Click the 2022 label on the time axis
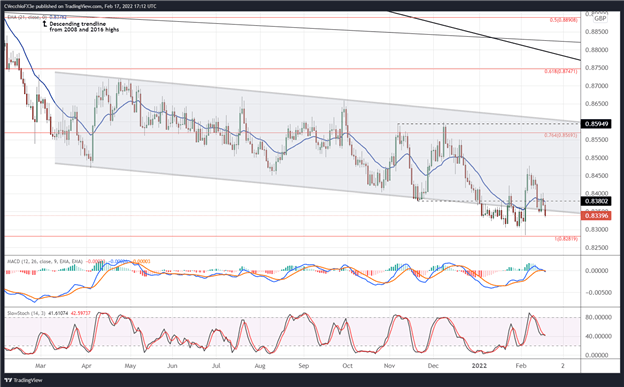624x387 pixels. 477,366
